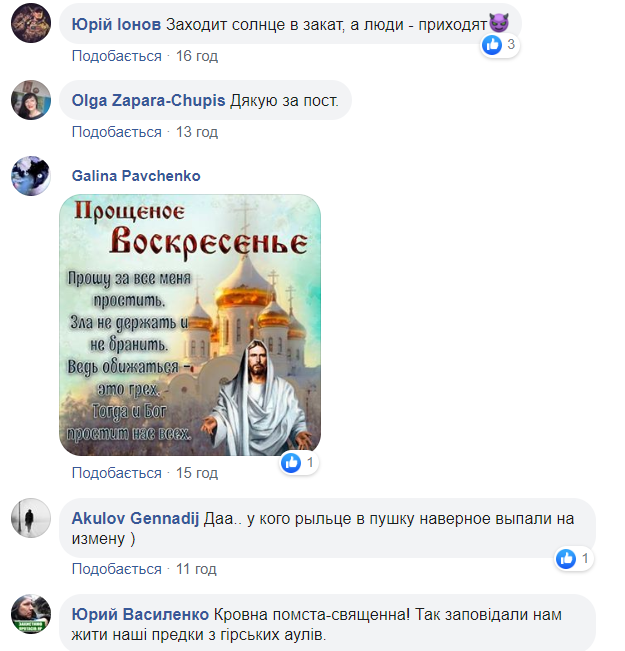Open Юрий Василенко's profile avatar
This screenshot has width=625, height=651.
pos(31,614)
